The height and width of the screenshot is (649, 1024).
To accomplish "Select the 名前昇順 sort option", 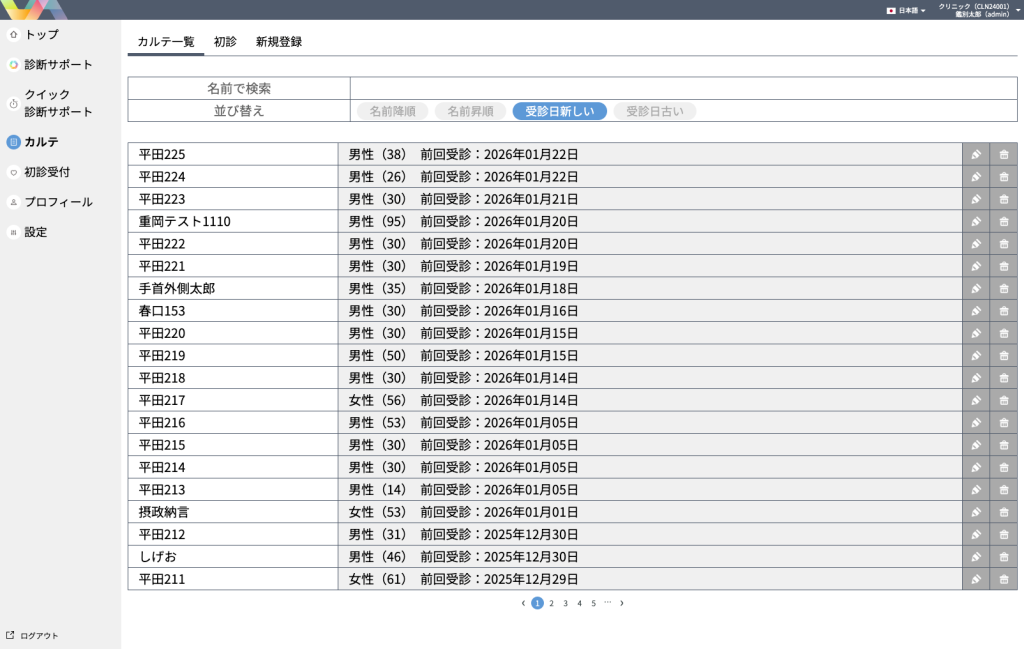I will coord(470,112).
